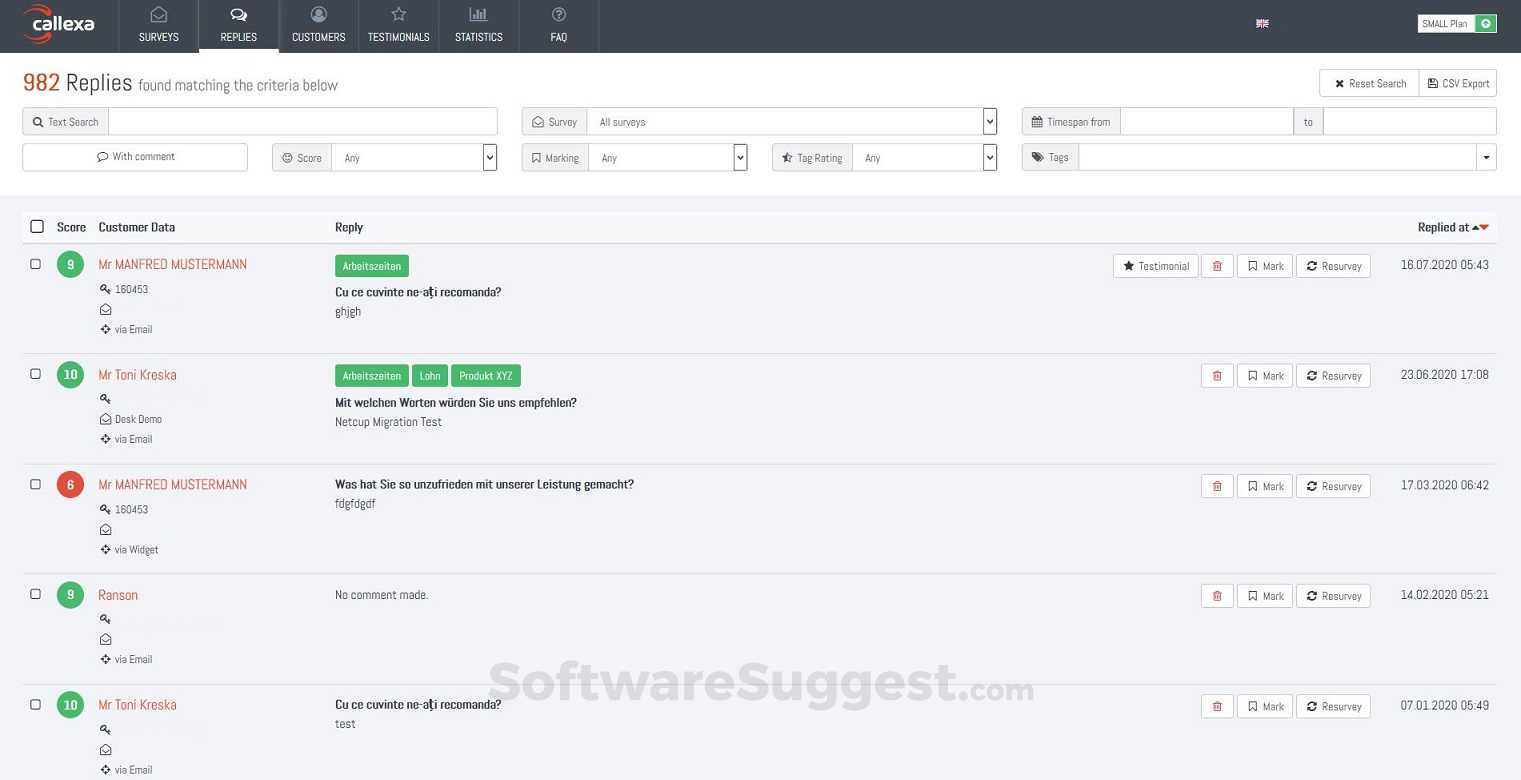Toggle the With comment filter
This screenshot has width=1521, height=780.
click(x=135, y=157)
